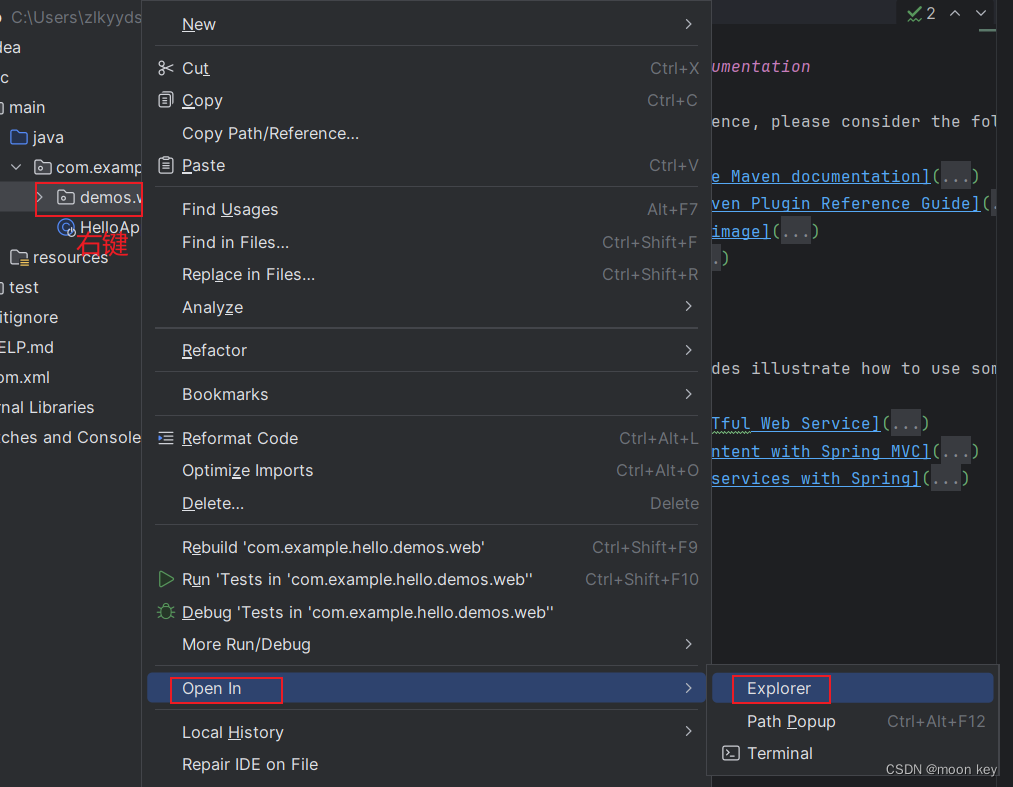This screenshot has height=787, width=1013.
Task: Click the Reformat Code icon
Action: tap(165, 438)
